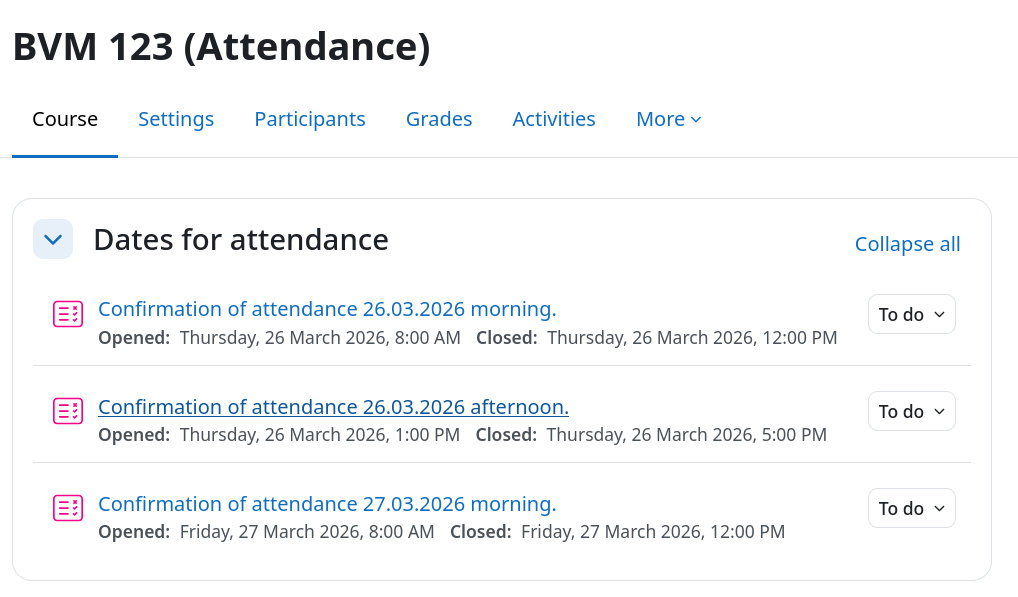This screenshot has width=1018, height=597.
Task: Expand the More navigation menu
Action: (669, 119)
